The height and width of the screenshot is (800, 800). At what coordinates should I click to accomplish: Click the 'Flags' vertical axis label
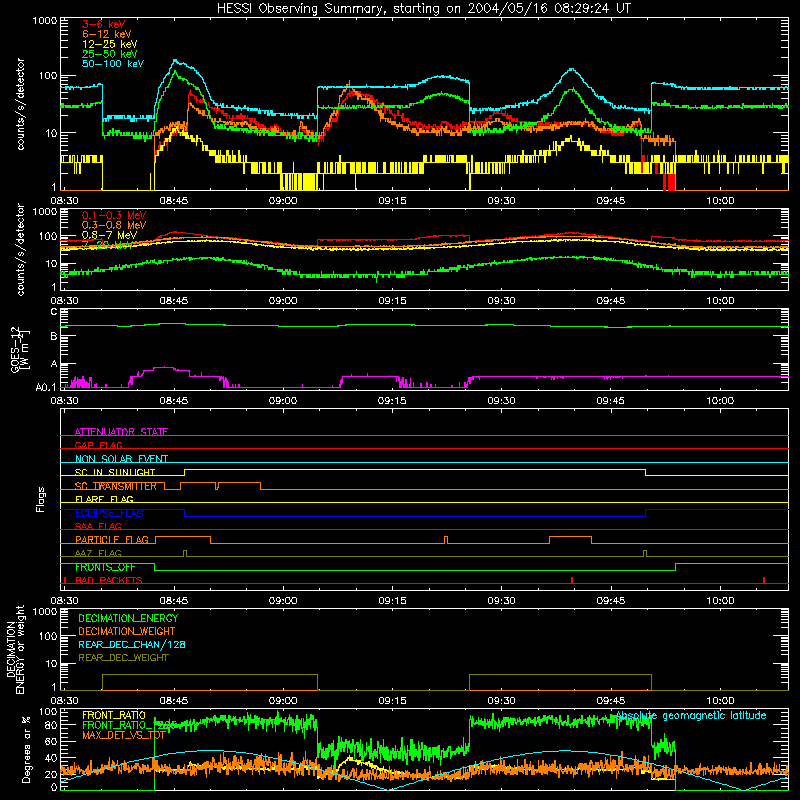coord(41,499)
